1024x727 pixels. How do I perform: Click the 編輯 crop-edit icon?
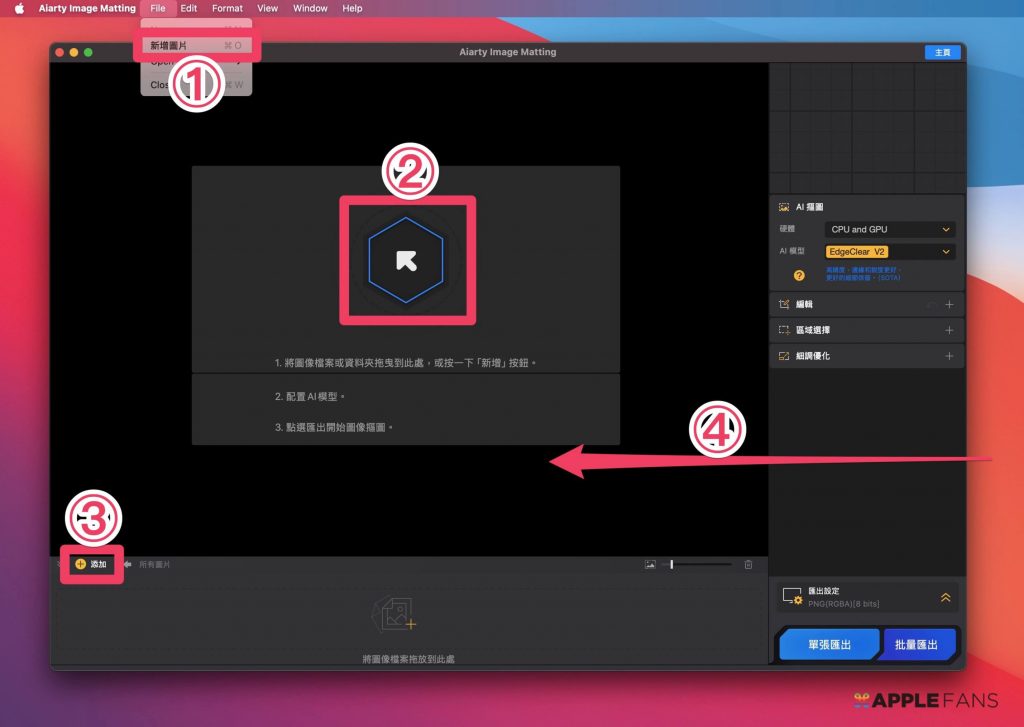click(784, 304)
